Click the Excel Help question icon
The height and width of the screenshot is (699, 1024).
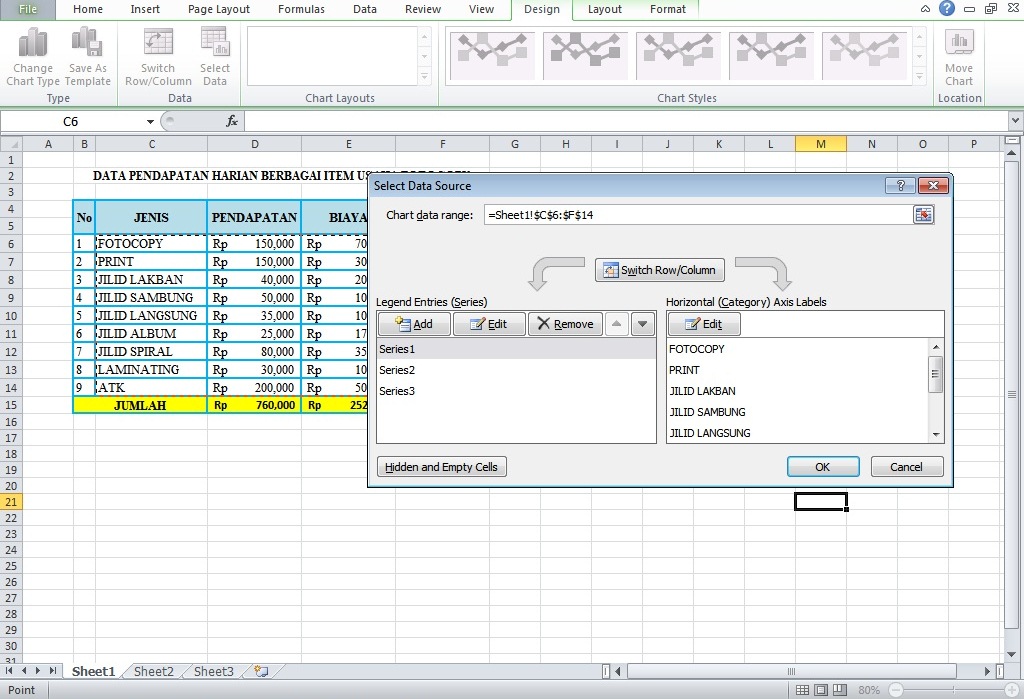[x=946, y=8]
